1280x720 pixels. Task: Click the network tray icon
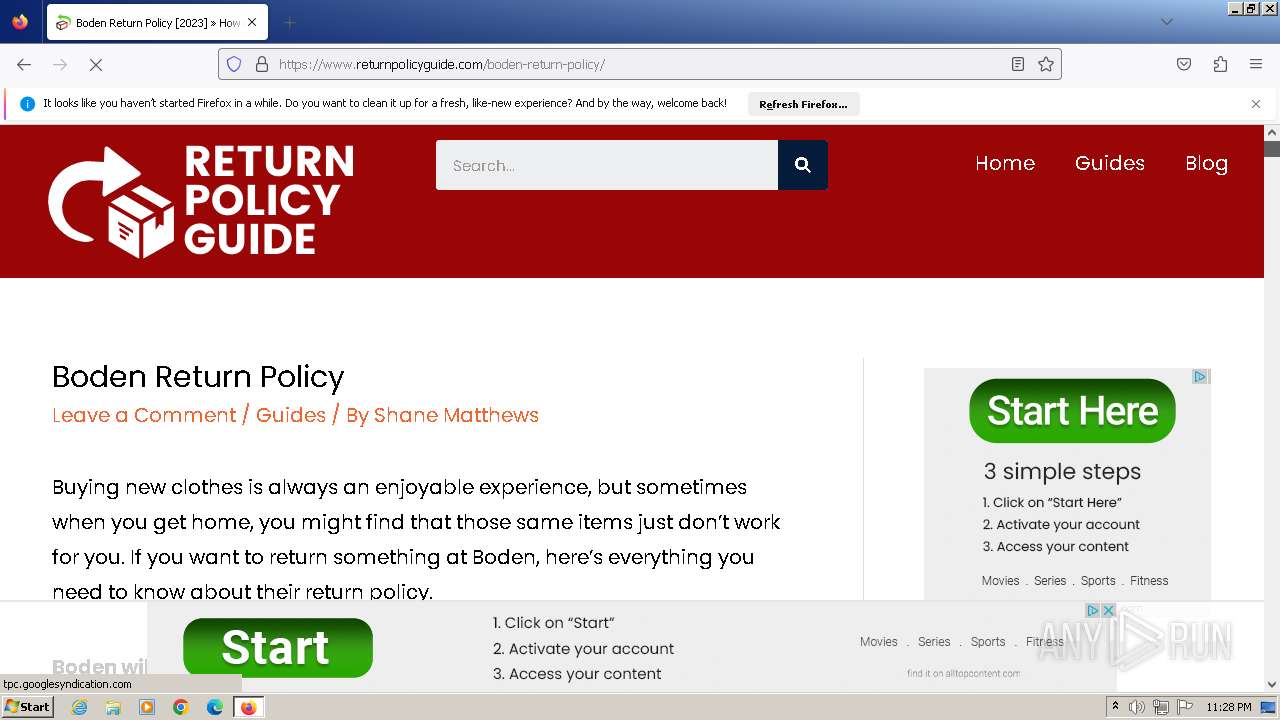[1161, 707]
